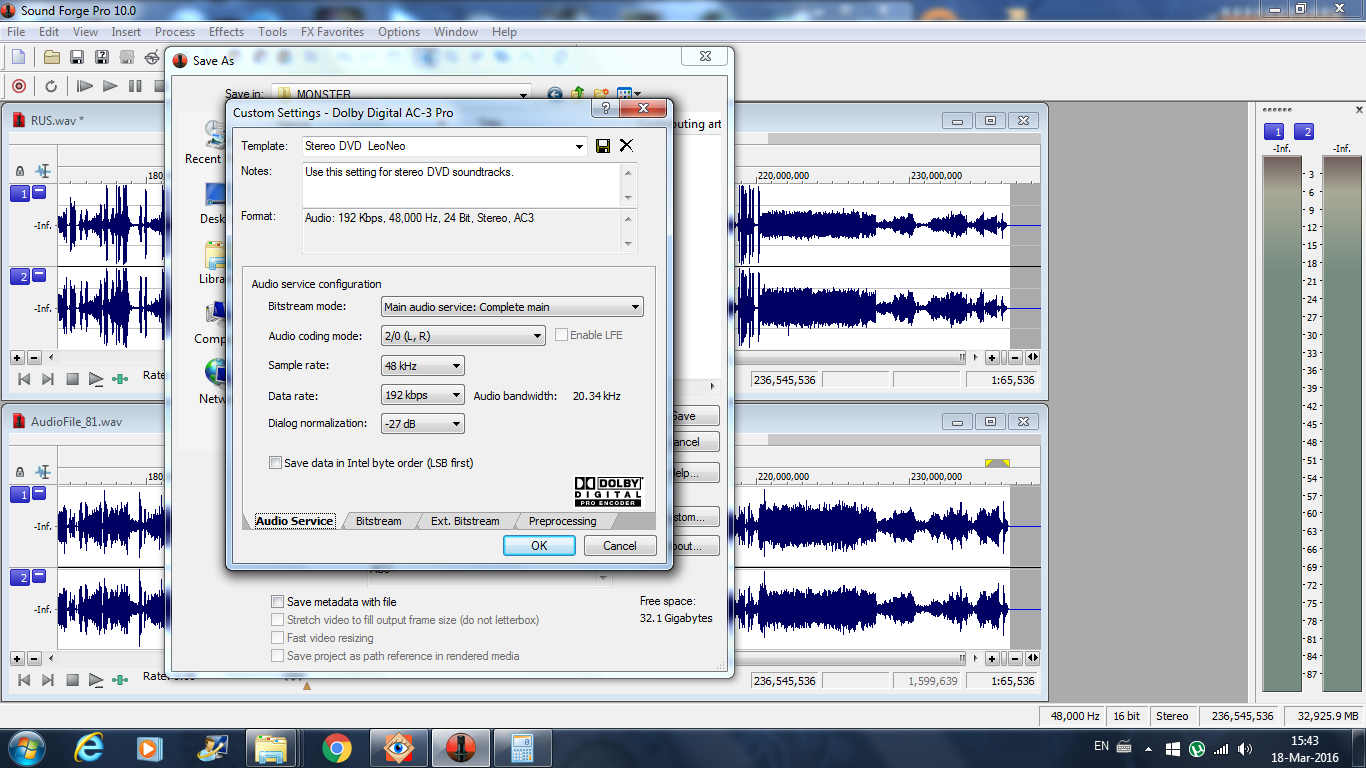Delete the template with the X icon
The image size is (1366, 768).
tap(626, 146)
